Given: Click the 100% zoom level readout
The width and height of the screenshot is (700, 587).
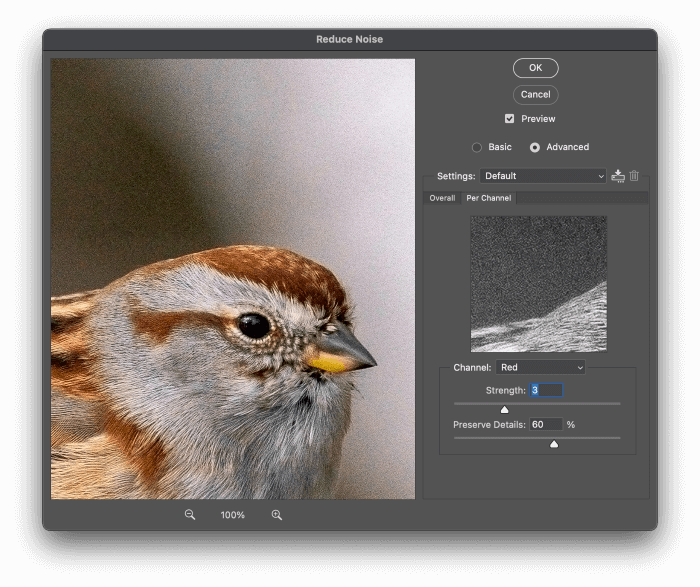Looking at the screenshot, I should [x=233, y=515].
